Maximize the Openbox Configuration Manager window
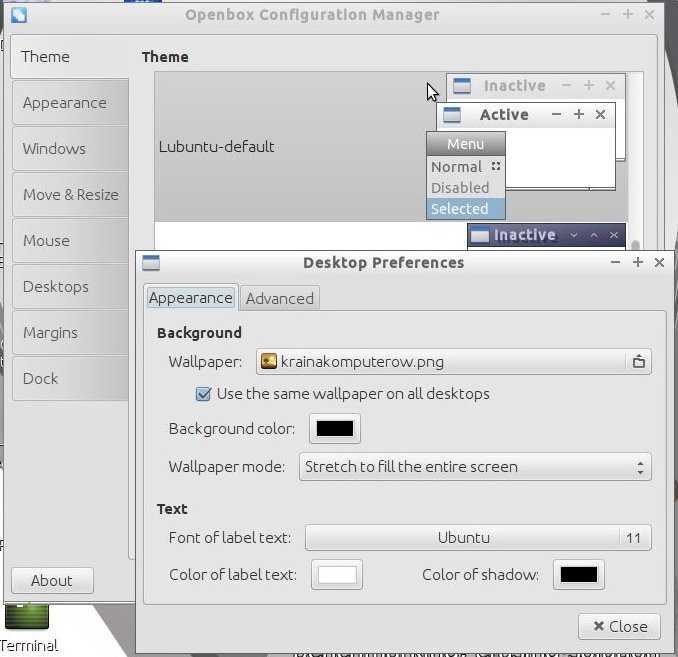This screenshot has width=678, height=657. coord(627,14)
